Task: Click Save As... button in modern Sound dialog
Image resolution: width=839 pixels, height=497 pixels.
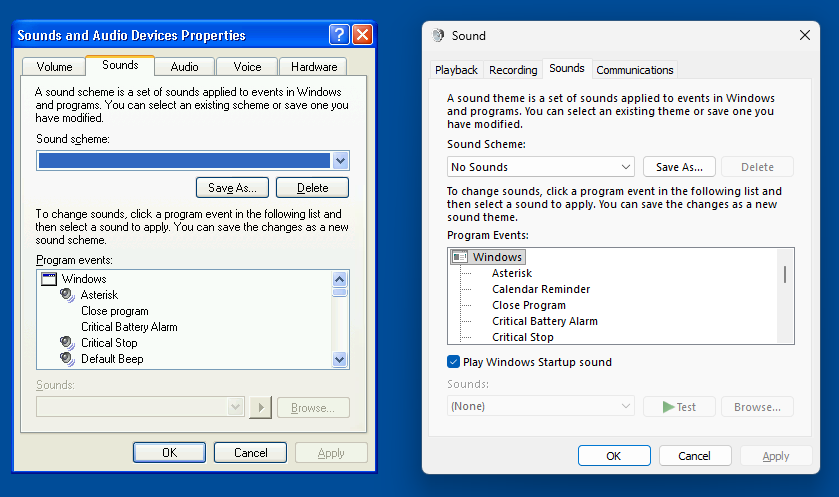Action: (x=680, y=167)
